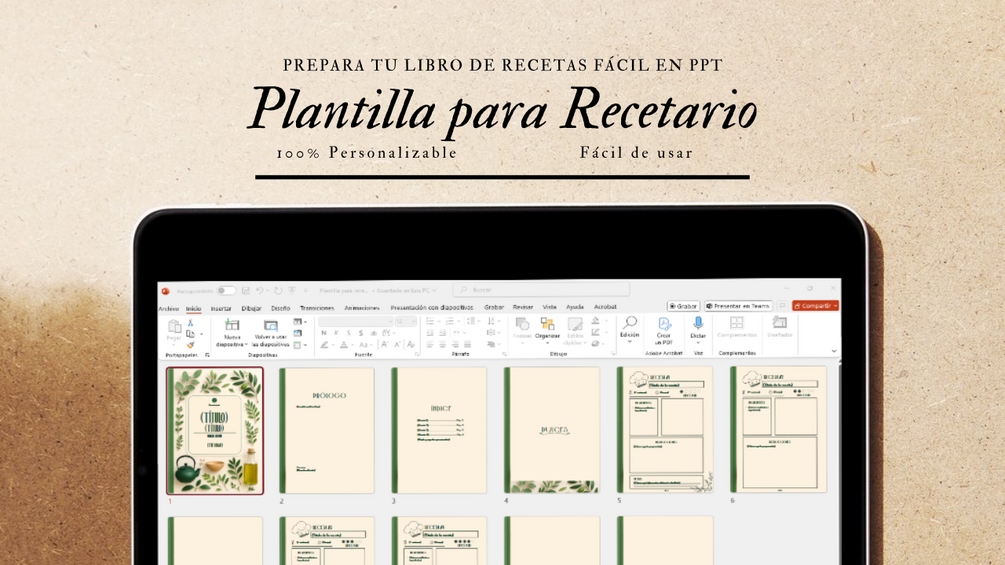Click the Undo arrow icon
The height and width of the screenshot is (565, 1005).
click(260, 291)
